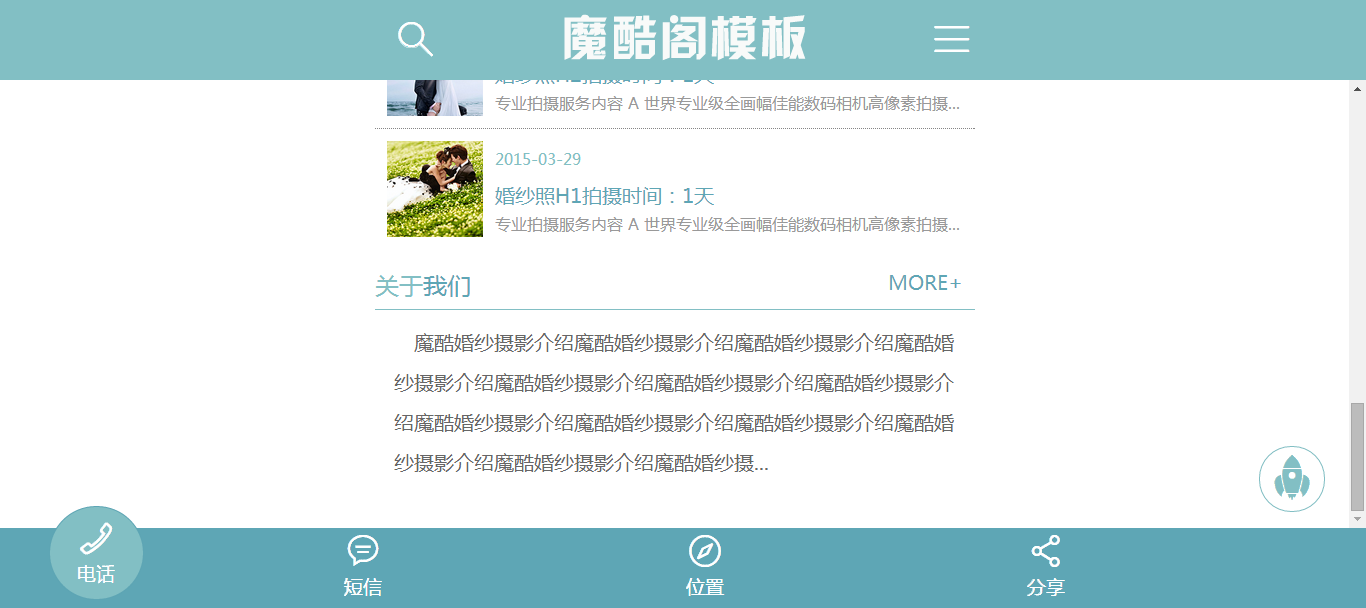Click the couple on grass thumbnail
The width and height of the screenshot is (1366, 608).
435,189
